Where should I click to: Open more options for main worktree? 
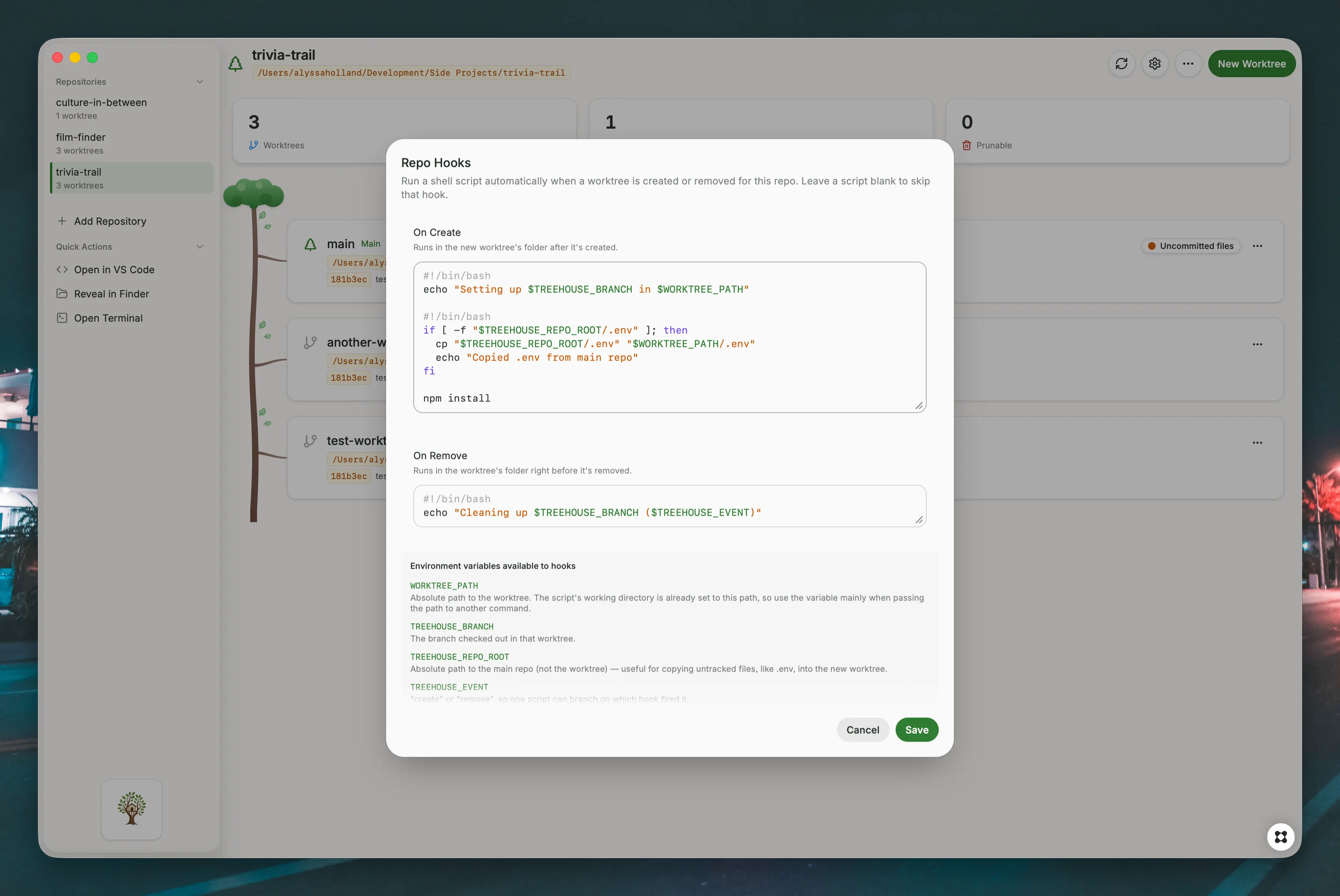(x=1257, y=246)
